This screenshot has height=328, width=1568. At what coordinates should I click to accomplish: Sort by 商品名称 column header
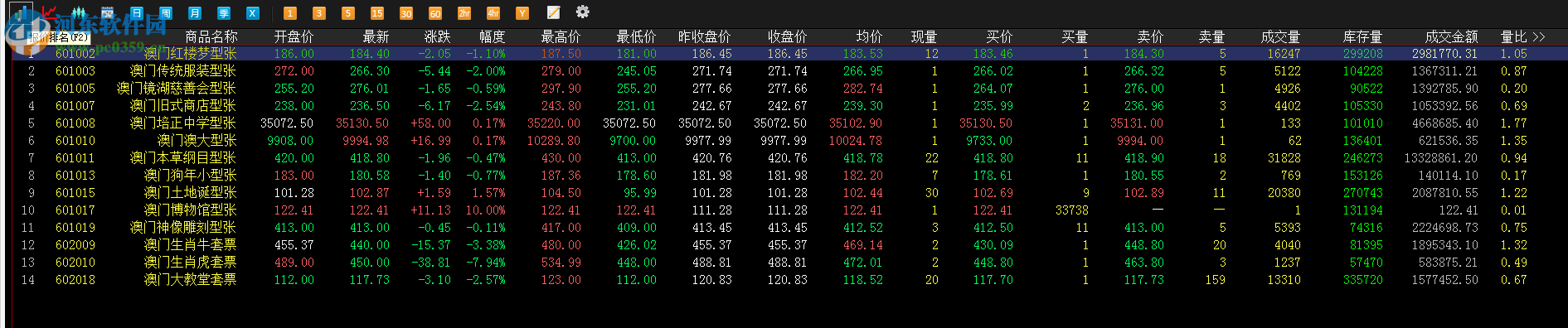coord(211,37)
